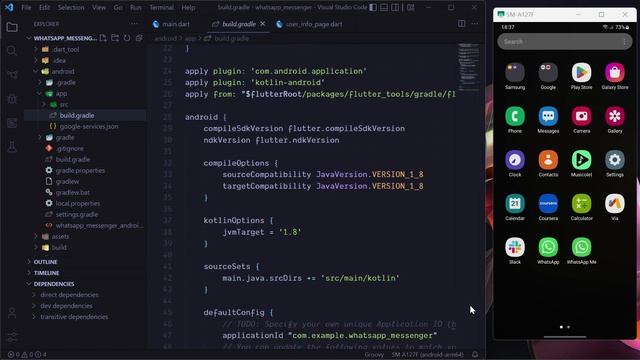Open Calendar app on phone

(x=515, y=207)
